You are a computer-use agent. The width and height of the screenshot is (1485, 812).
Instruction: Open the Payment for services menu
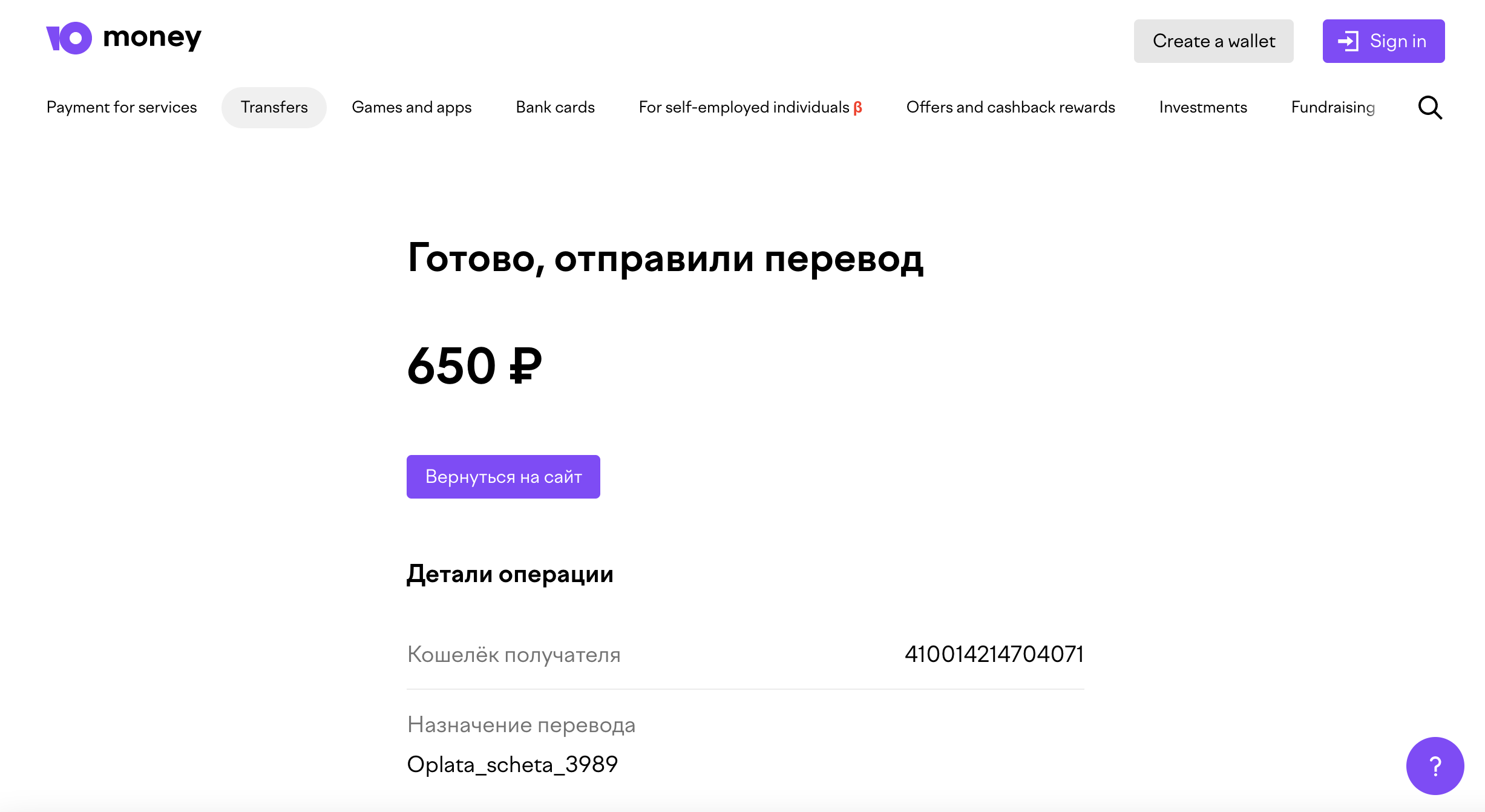coord(122,107)
